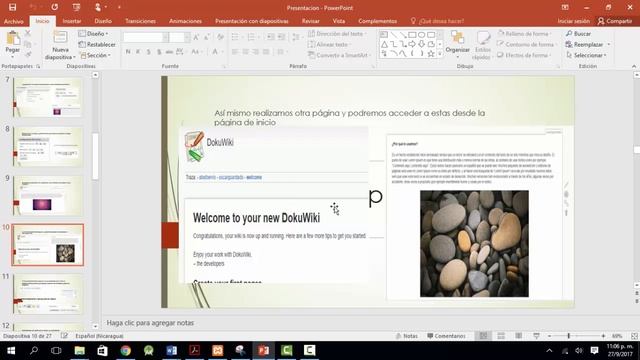Viewport: 640px width, 360px height.
Task: Click the Cut scissors icon
Action: [28, 33]
